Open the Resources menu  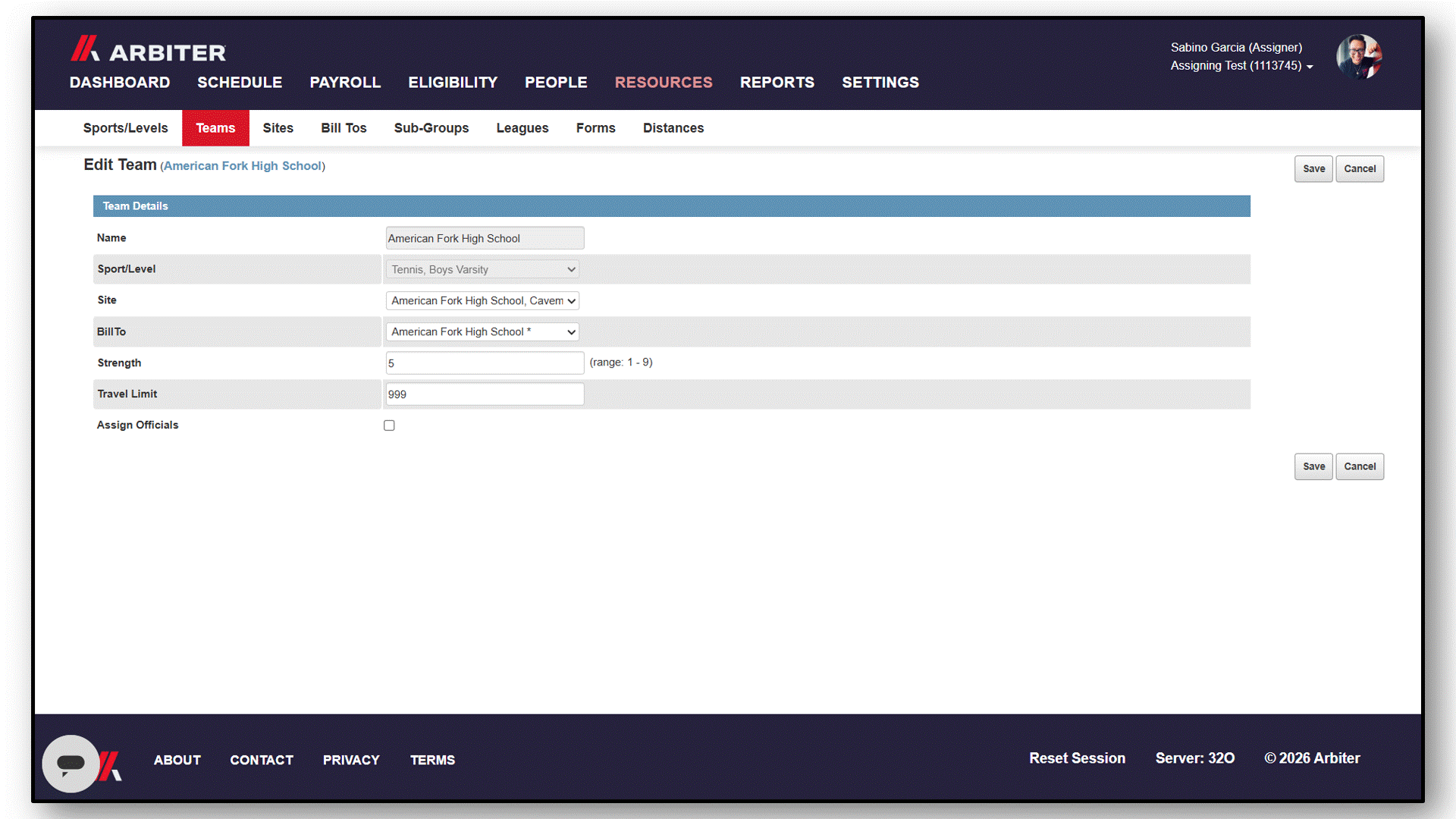tap(664, 82)
